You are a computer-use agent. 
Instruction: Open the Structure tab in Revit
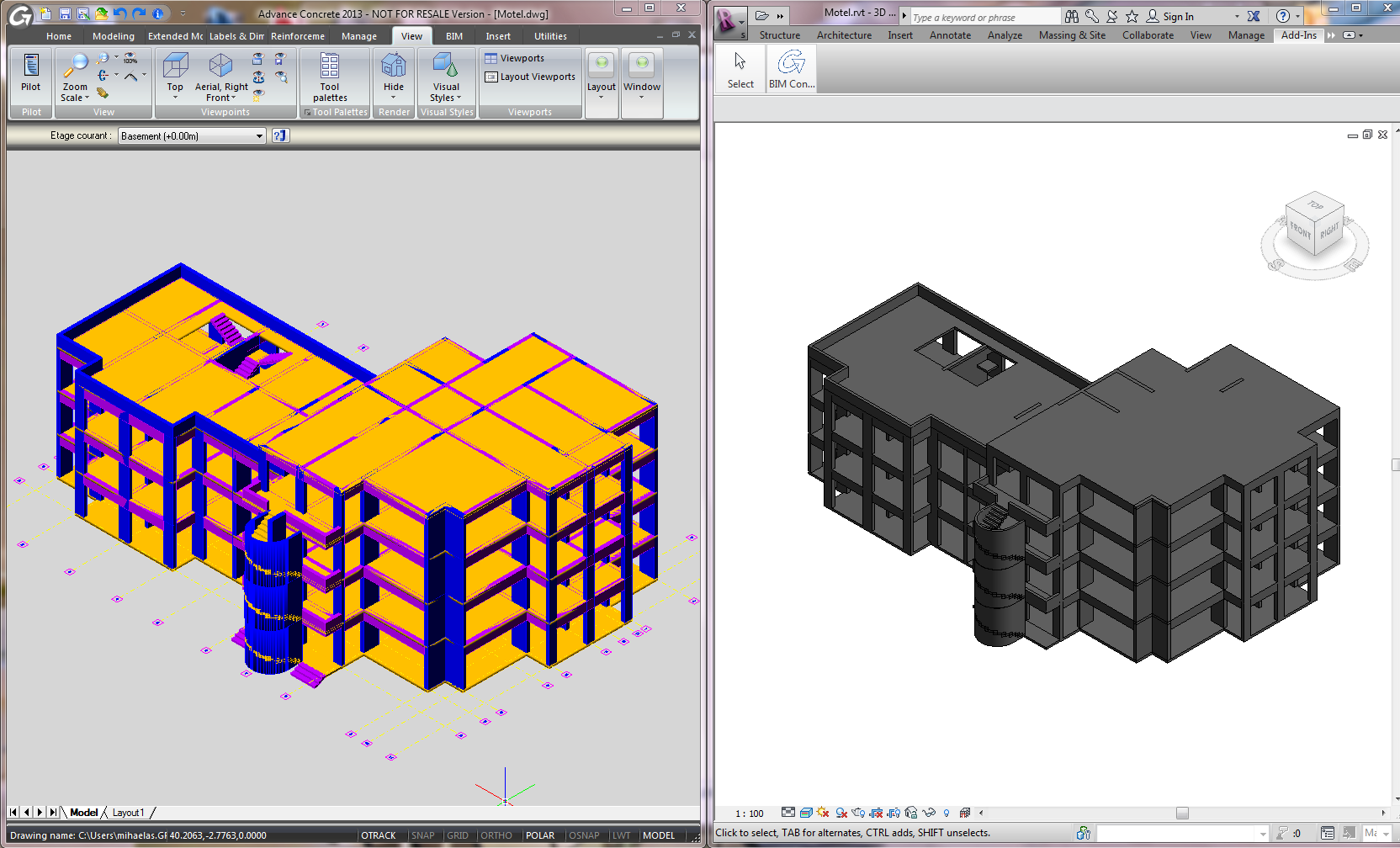(779, 35)
